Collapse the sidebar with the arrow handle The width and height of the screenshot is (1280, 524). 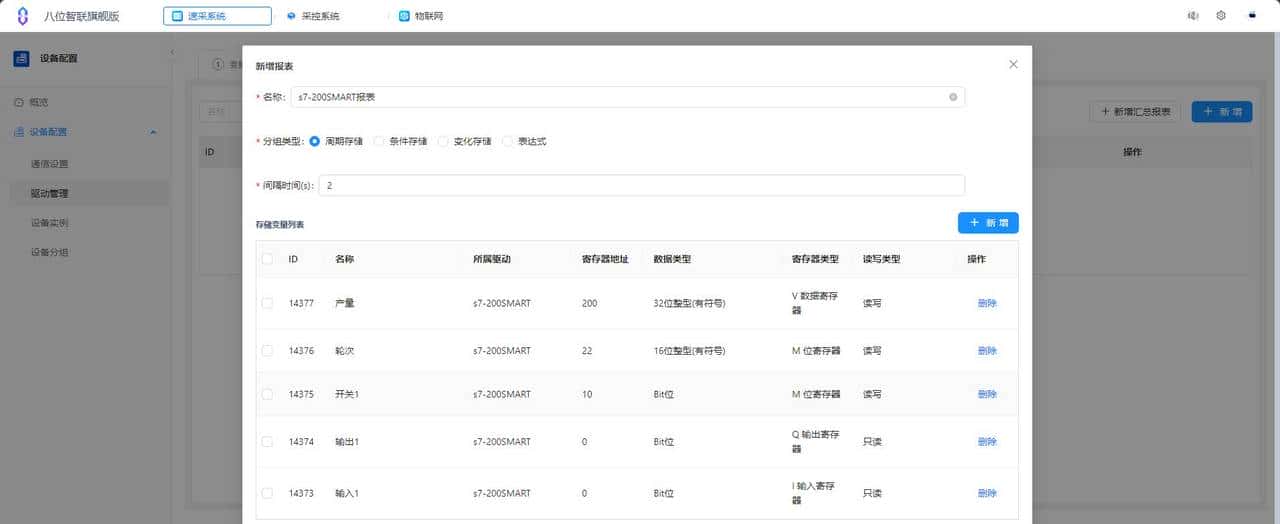pos(171,51)
